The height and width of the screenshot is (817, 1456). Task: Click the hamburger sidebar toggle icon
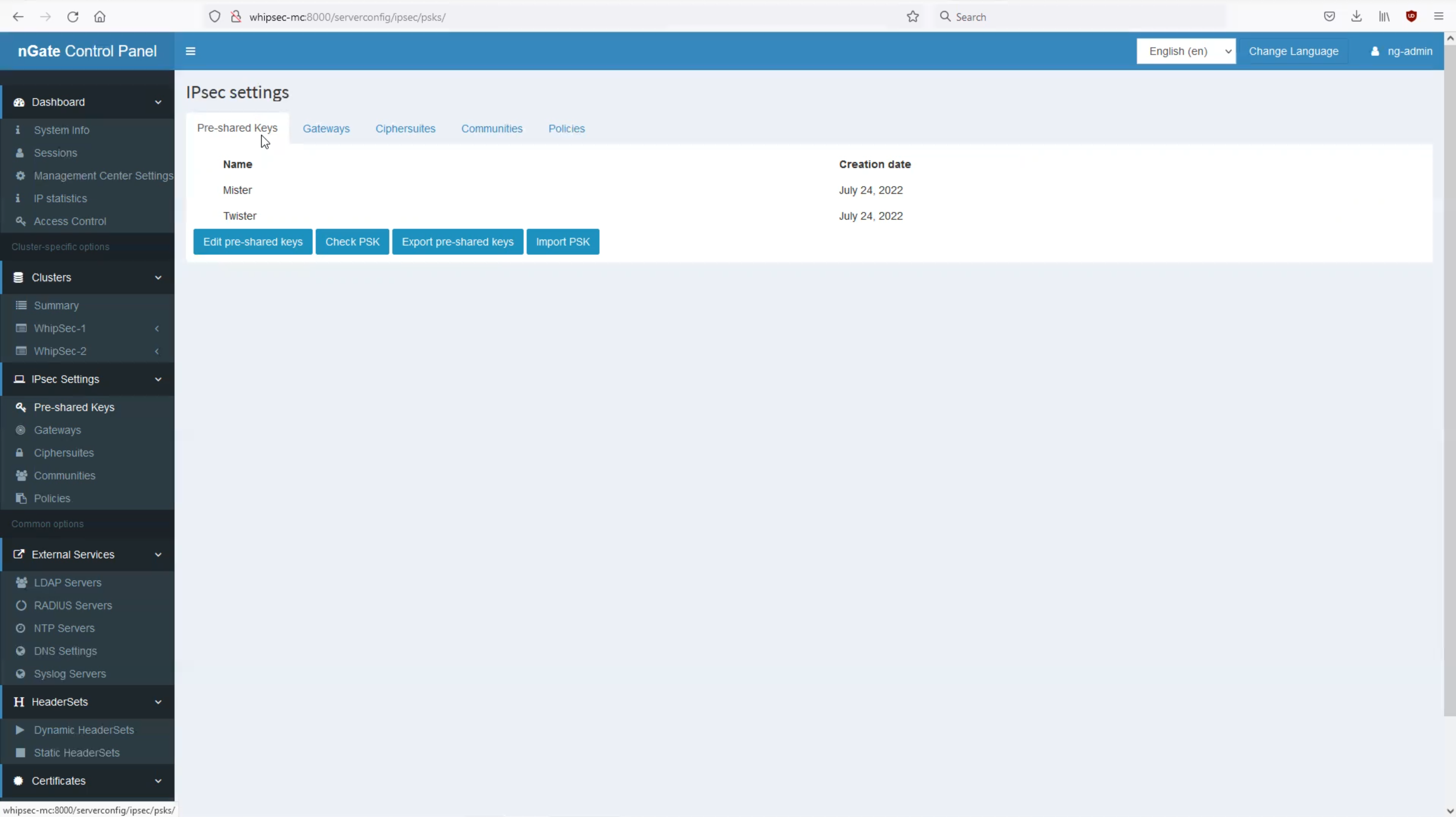point(191,51)
